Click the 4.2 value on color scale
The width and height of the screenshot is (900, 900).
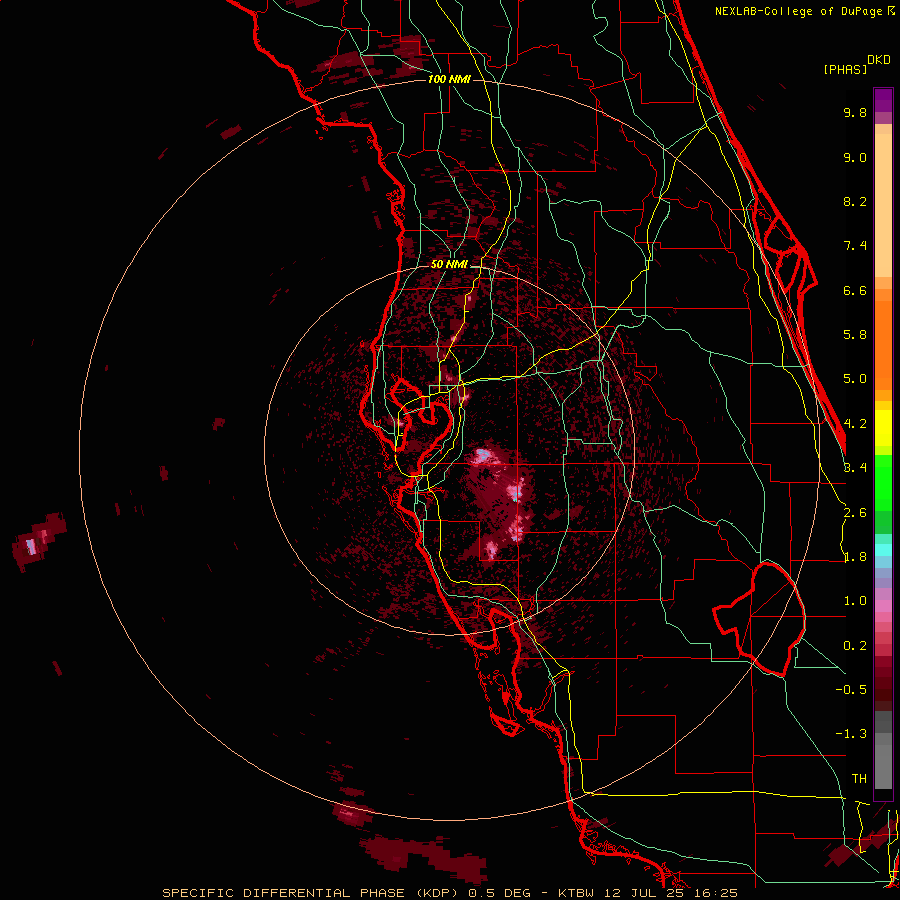[855, 424]
